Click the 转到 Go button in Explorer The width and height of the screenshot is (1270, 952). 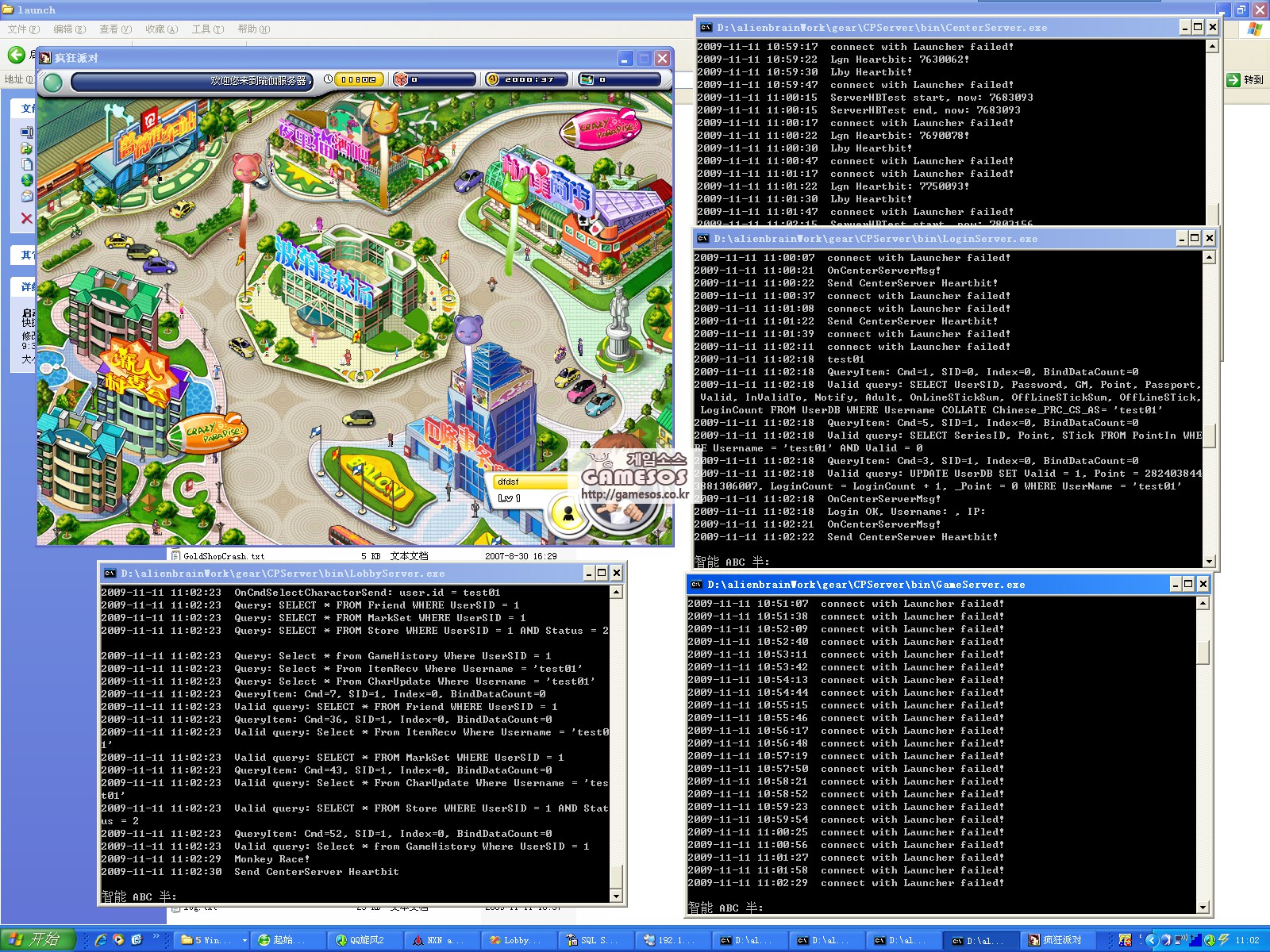click(x=1245, y=79)
